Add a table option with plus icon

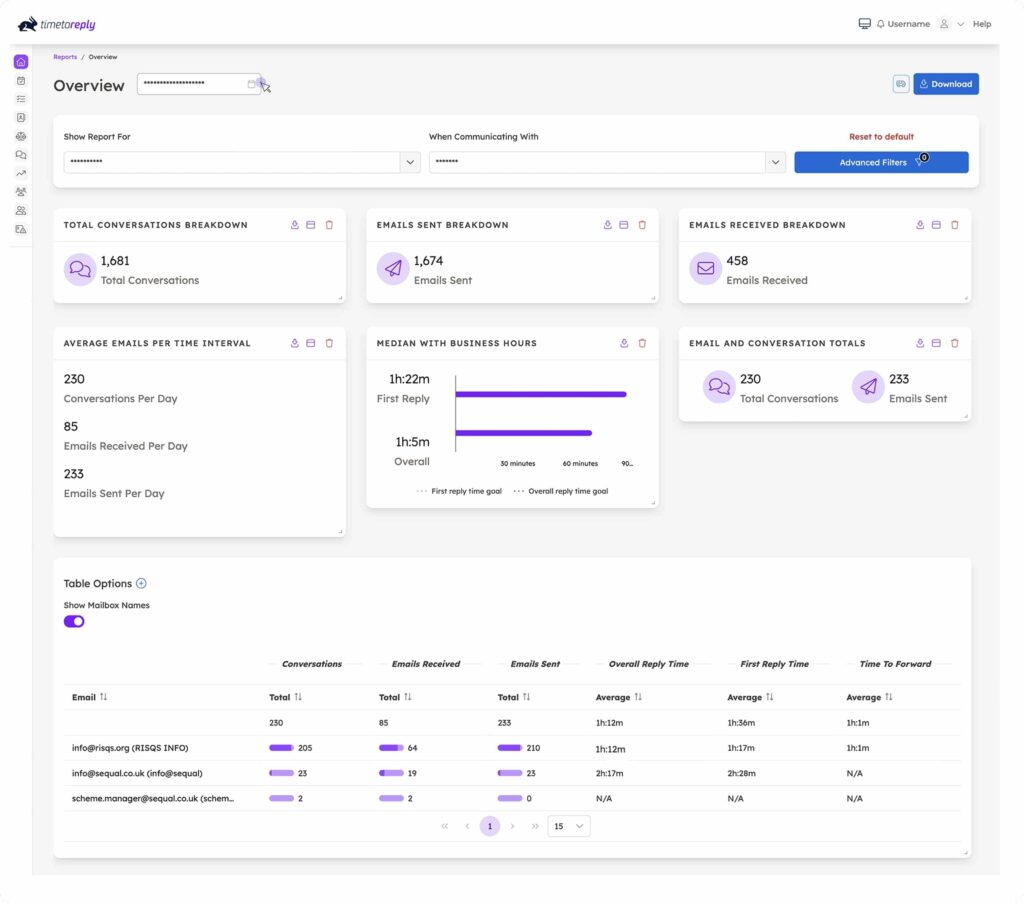tap(141, 583)
